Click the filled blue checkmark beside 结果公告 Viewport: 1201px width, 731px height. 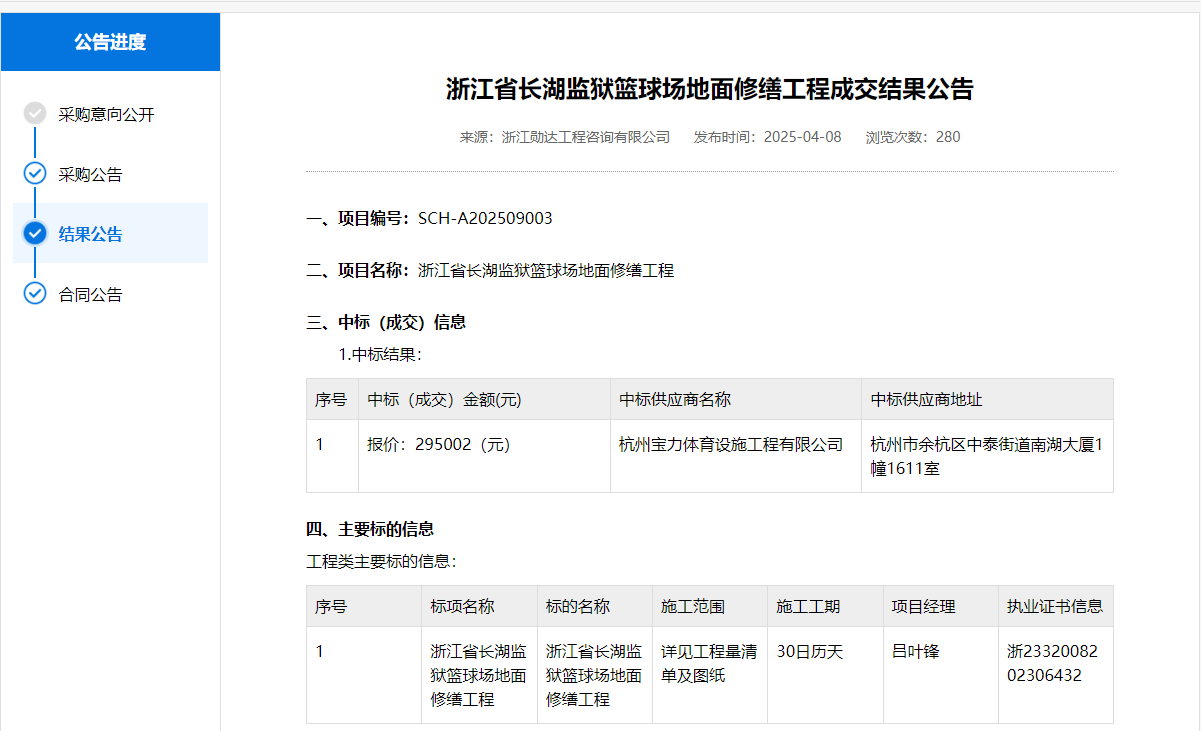point(35,234)
